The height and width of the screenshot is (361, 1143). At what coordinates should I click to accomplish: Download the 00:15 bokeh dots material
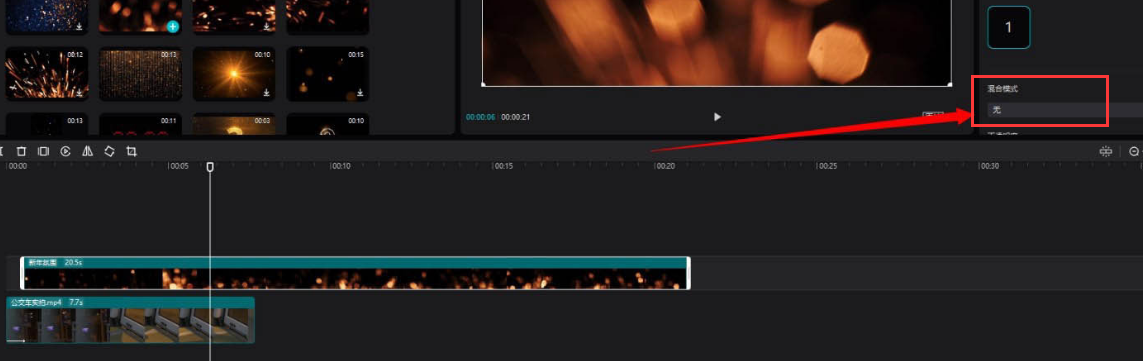[x=359, y=93]
